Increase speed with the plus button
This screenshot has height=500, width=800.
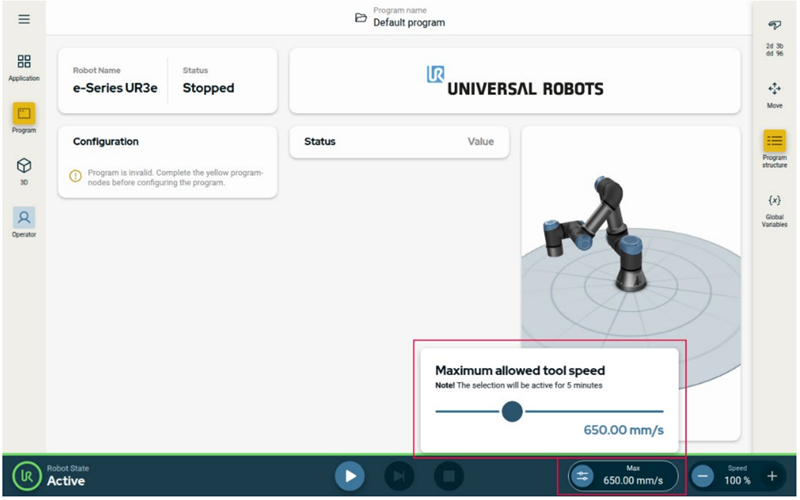coord(771,476)
